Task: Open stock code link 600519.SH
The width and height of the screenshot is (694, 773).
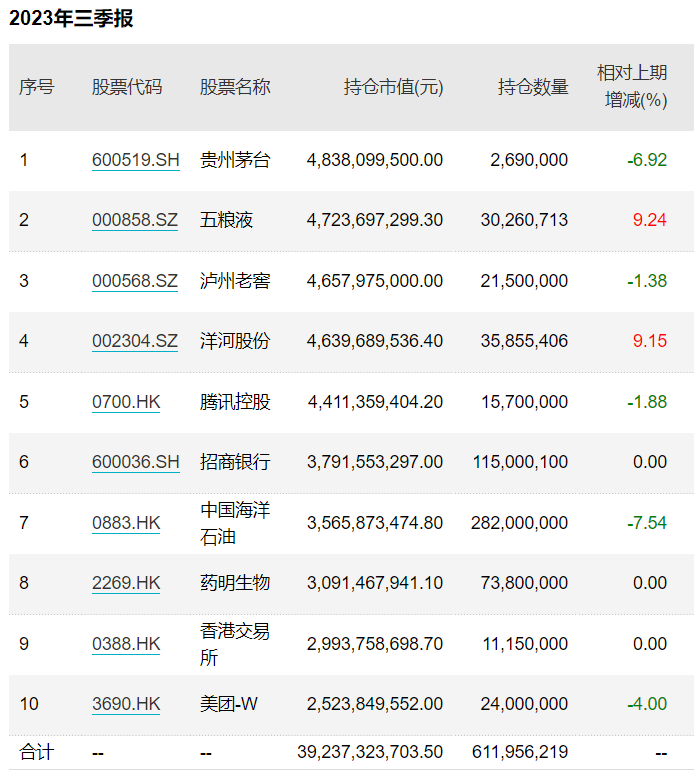Action: point(136,160)
